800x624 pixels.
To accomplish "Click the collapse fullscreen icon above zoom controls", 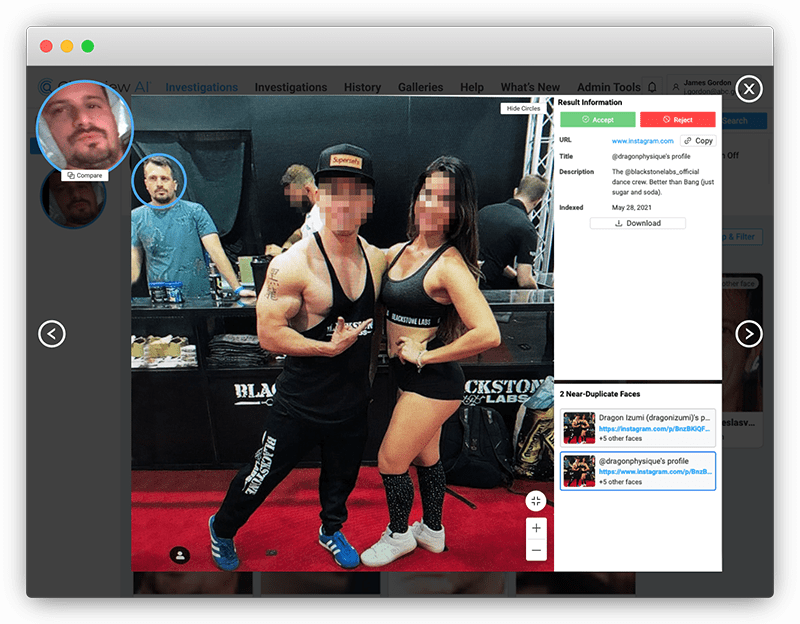I will click(536, 501).
